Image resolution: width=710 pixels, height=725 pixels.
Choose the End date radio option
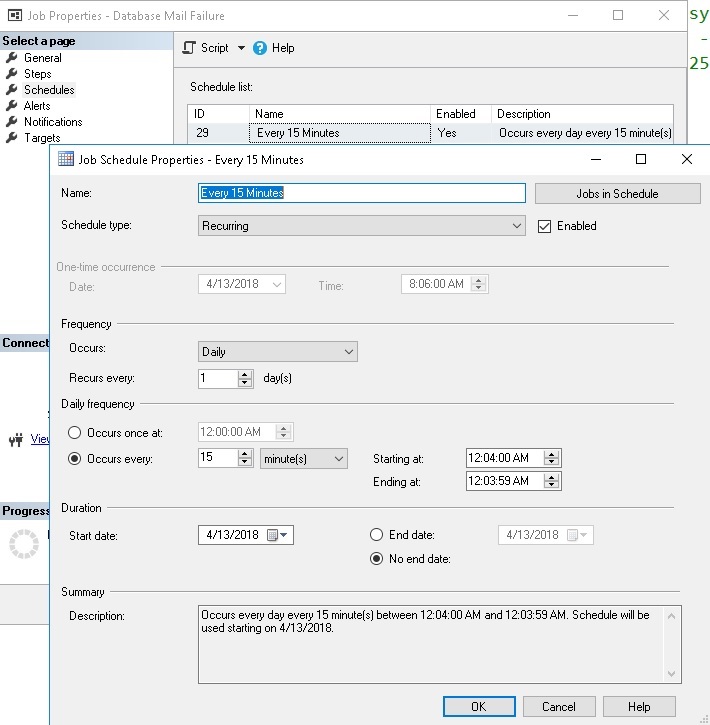pos(376,535)
